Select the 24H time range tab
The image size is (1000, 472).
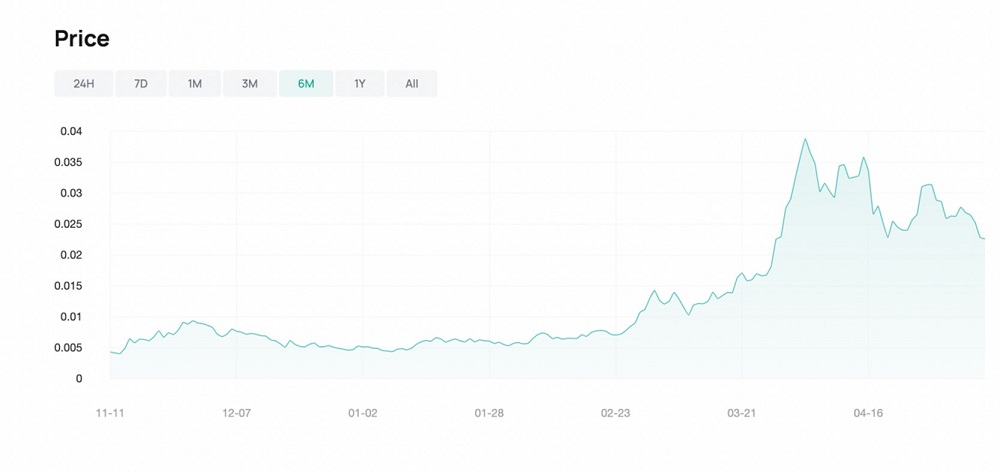point(84,84)
